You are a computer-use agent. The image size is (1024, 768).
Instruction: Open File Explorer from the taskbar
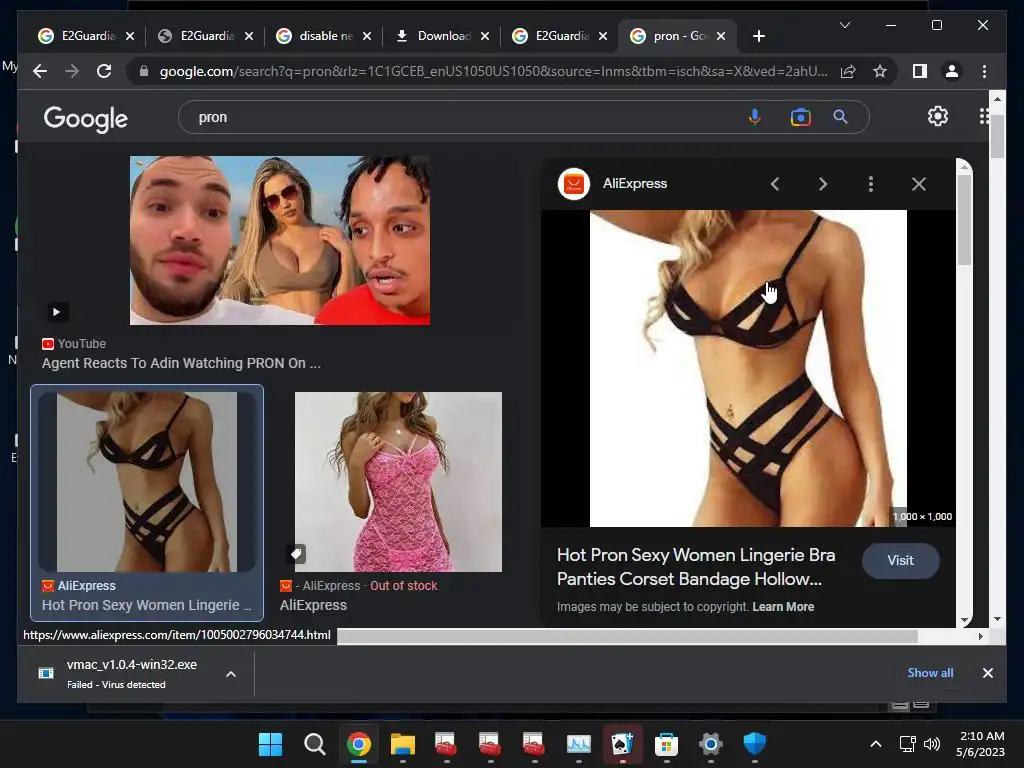coord(402,744)
